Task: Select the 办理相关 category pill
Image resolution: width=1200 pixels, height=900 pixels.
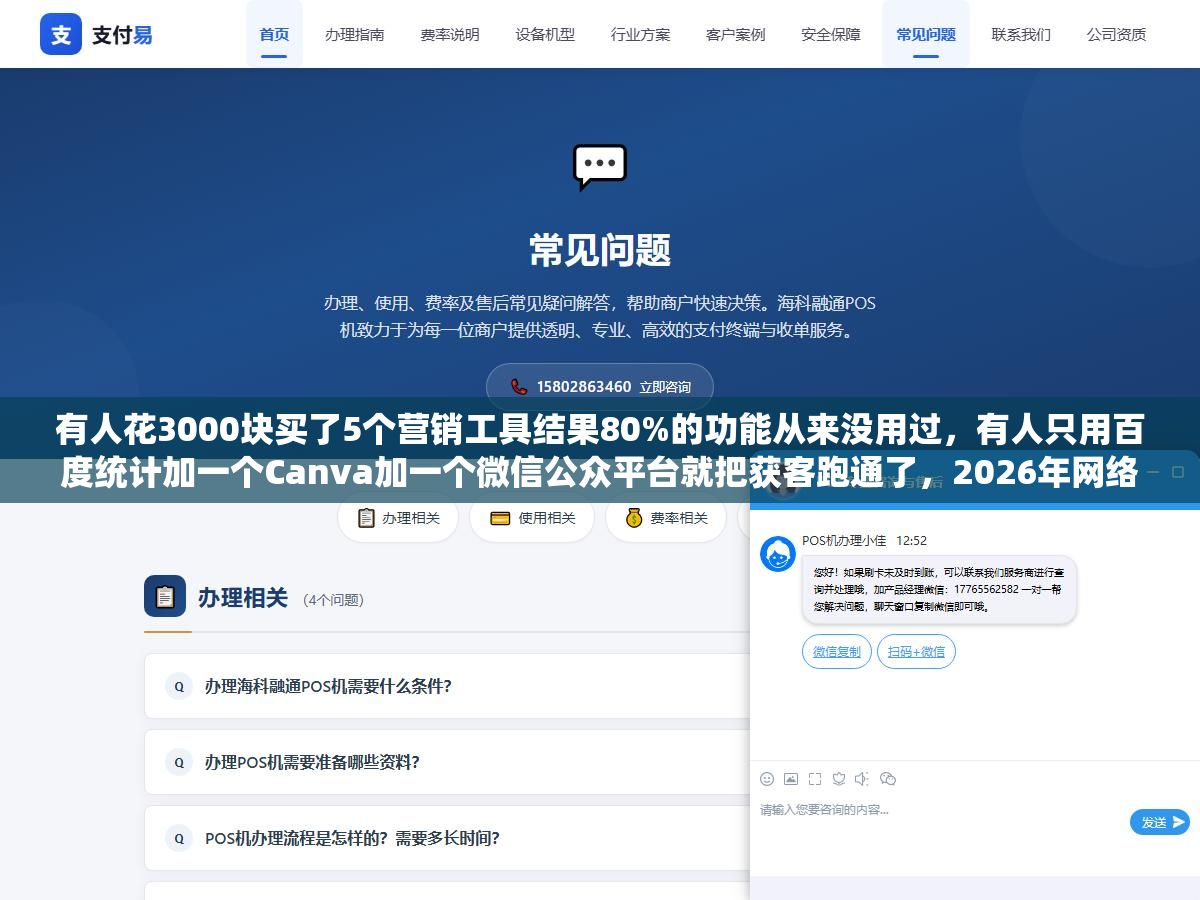Action: pos(398,518)
